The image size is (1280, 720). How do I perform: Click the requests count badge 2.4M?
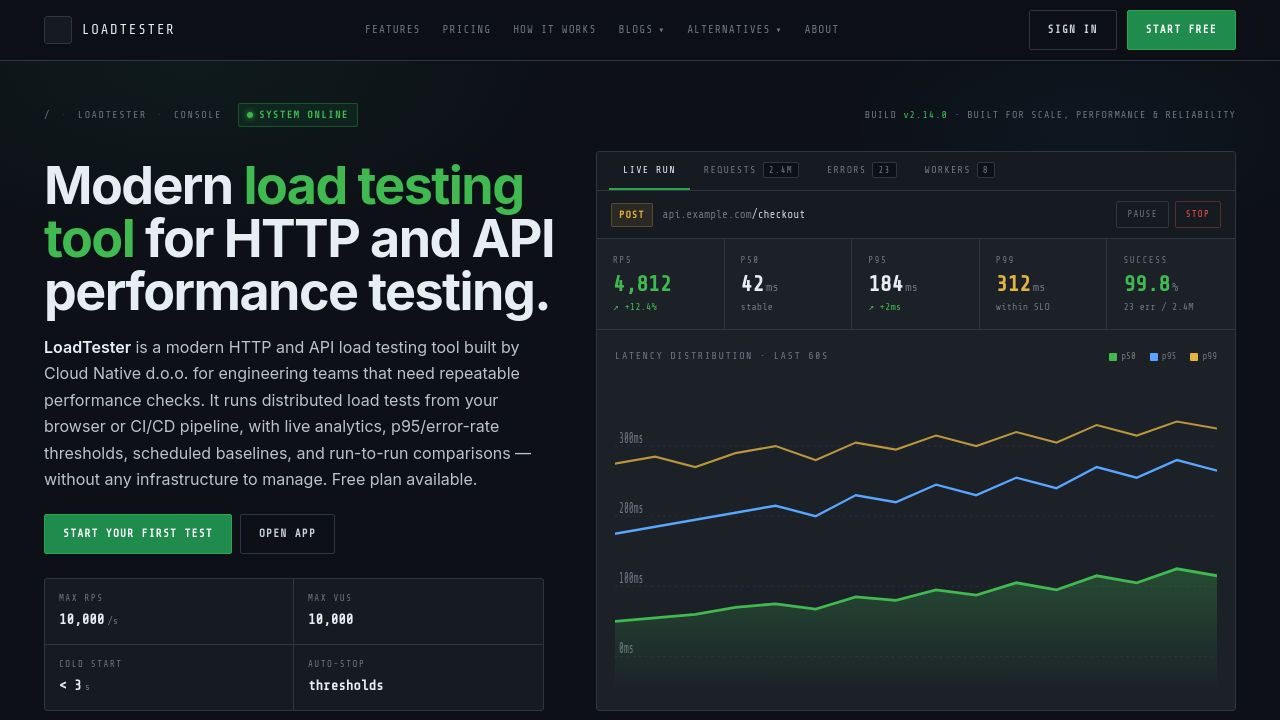coord(781,170)
